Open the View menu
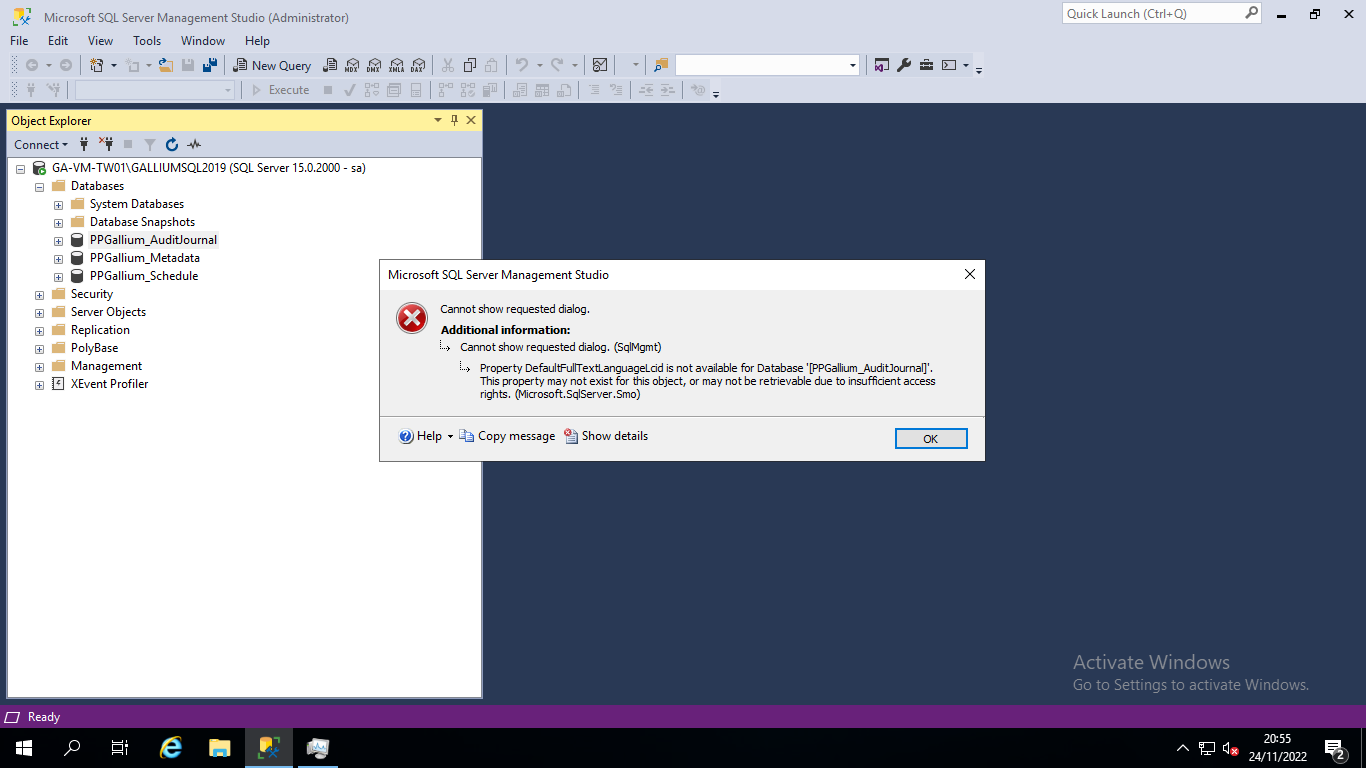 (100, 41)
